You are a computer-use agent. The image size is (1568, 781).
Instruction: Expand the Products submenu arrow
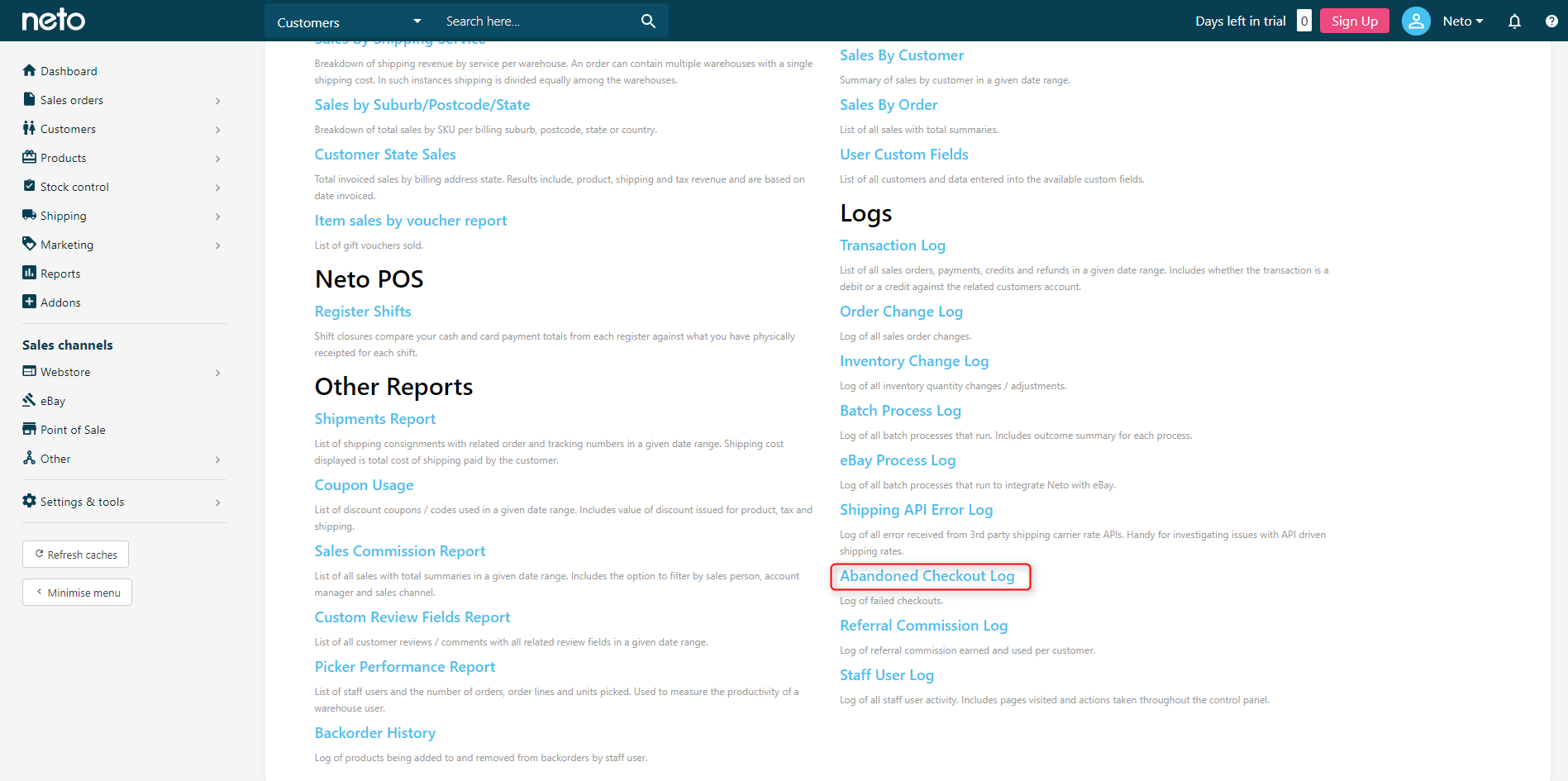[217, 159]
